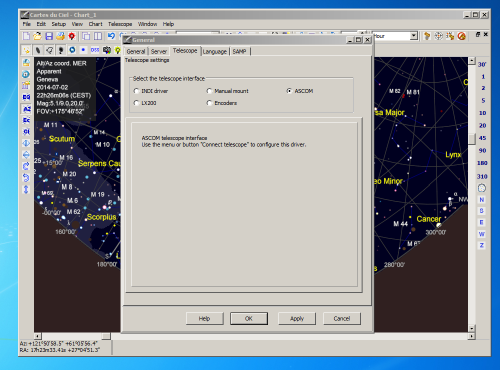Select the GL galactic coordinate icon
500x370 pixels.
(26, 132)
